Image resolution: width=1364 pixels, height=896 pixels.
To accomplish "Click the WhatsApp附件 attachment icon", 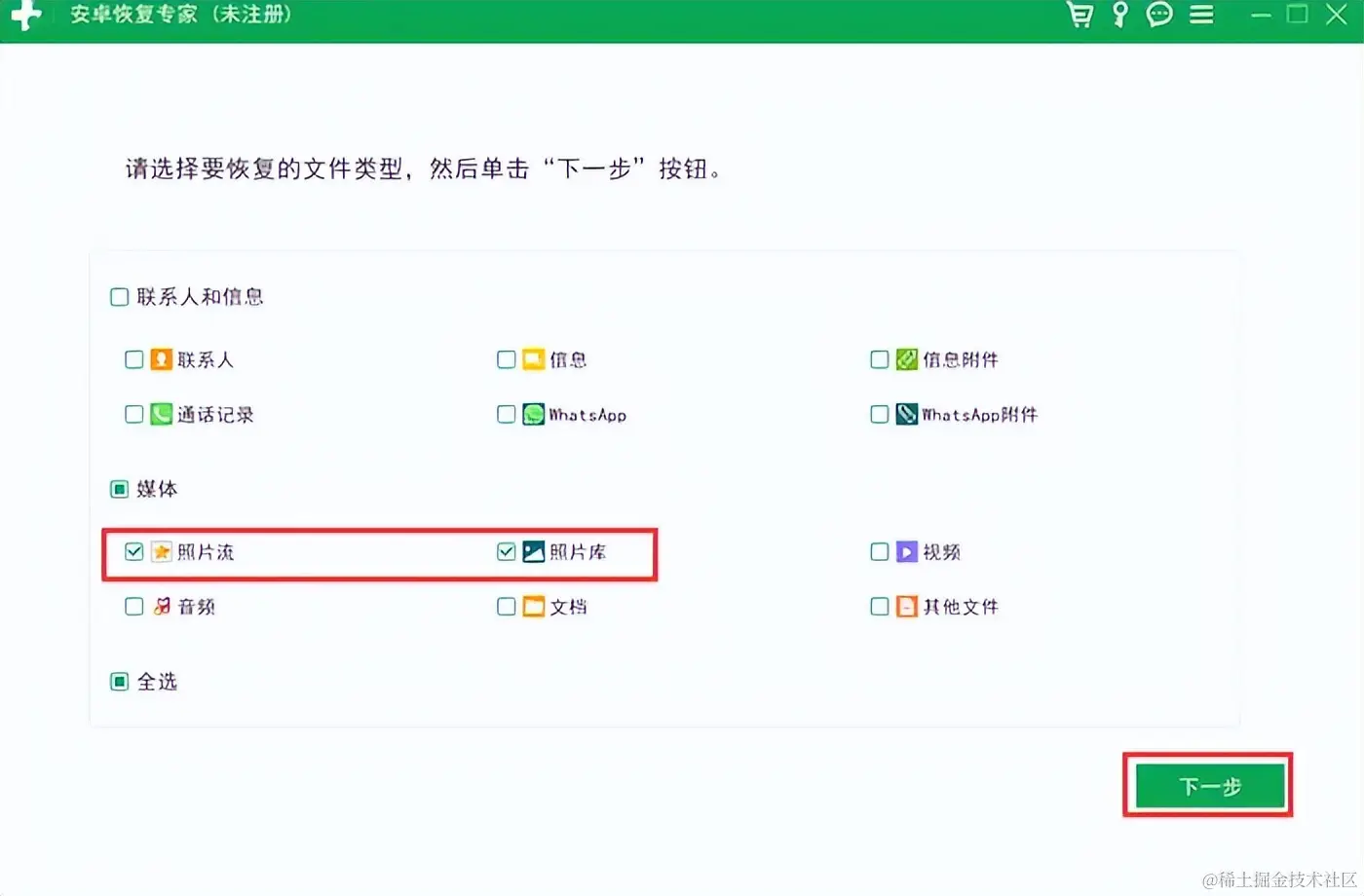I will click(907, 414).
